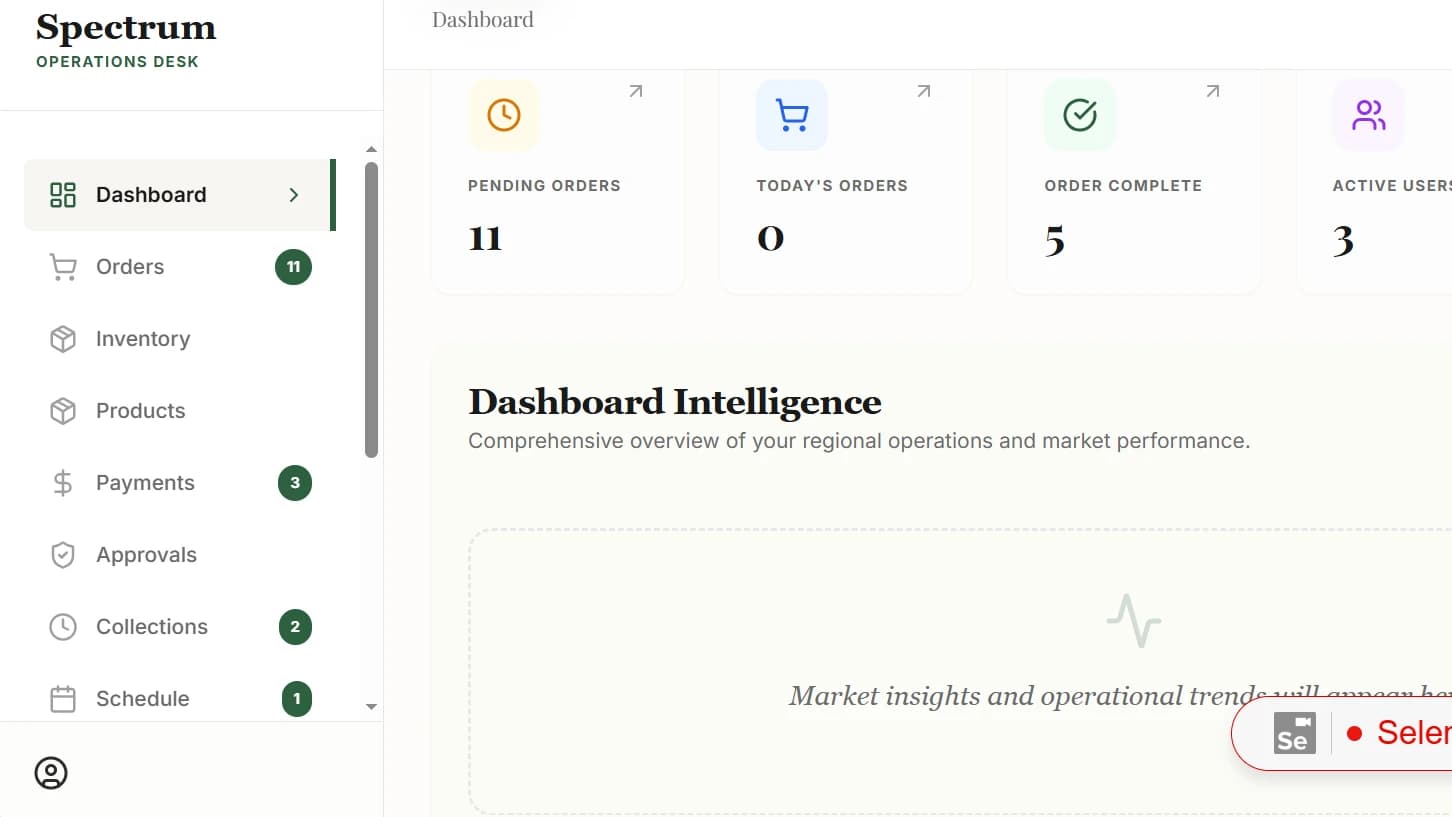1452x817 pixels.
Task: Select the Order Complete checkmark icon
Action: (x=1080, y=115)
